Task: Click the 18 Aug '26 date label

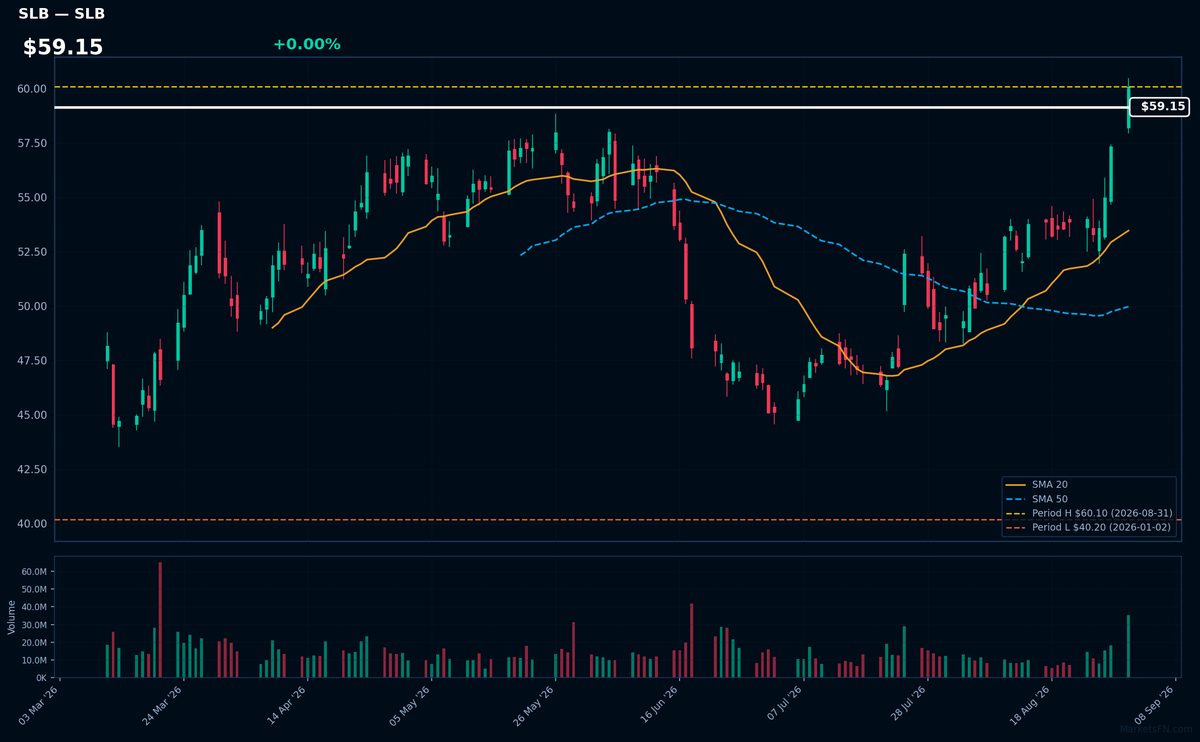Action: pyautogui.click(x=1030, y=705)
